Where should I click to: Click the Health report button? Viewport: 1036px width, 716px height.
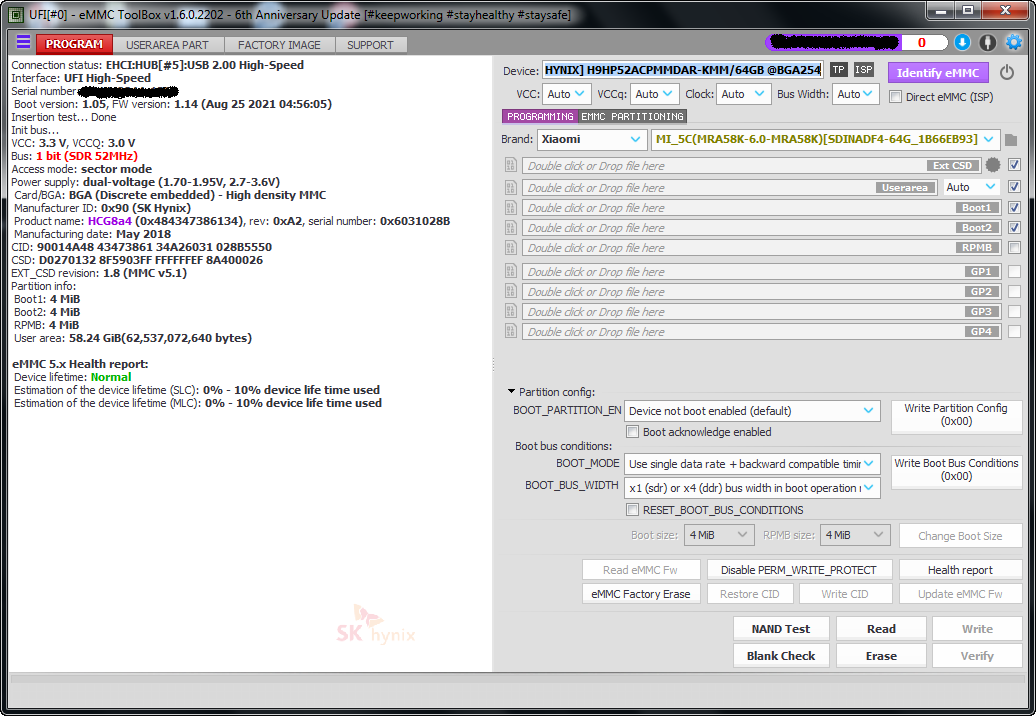pos(960,570)
